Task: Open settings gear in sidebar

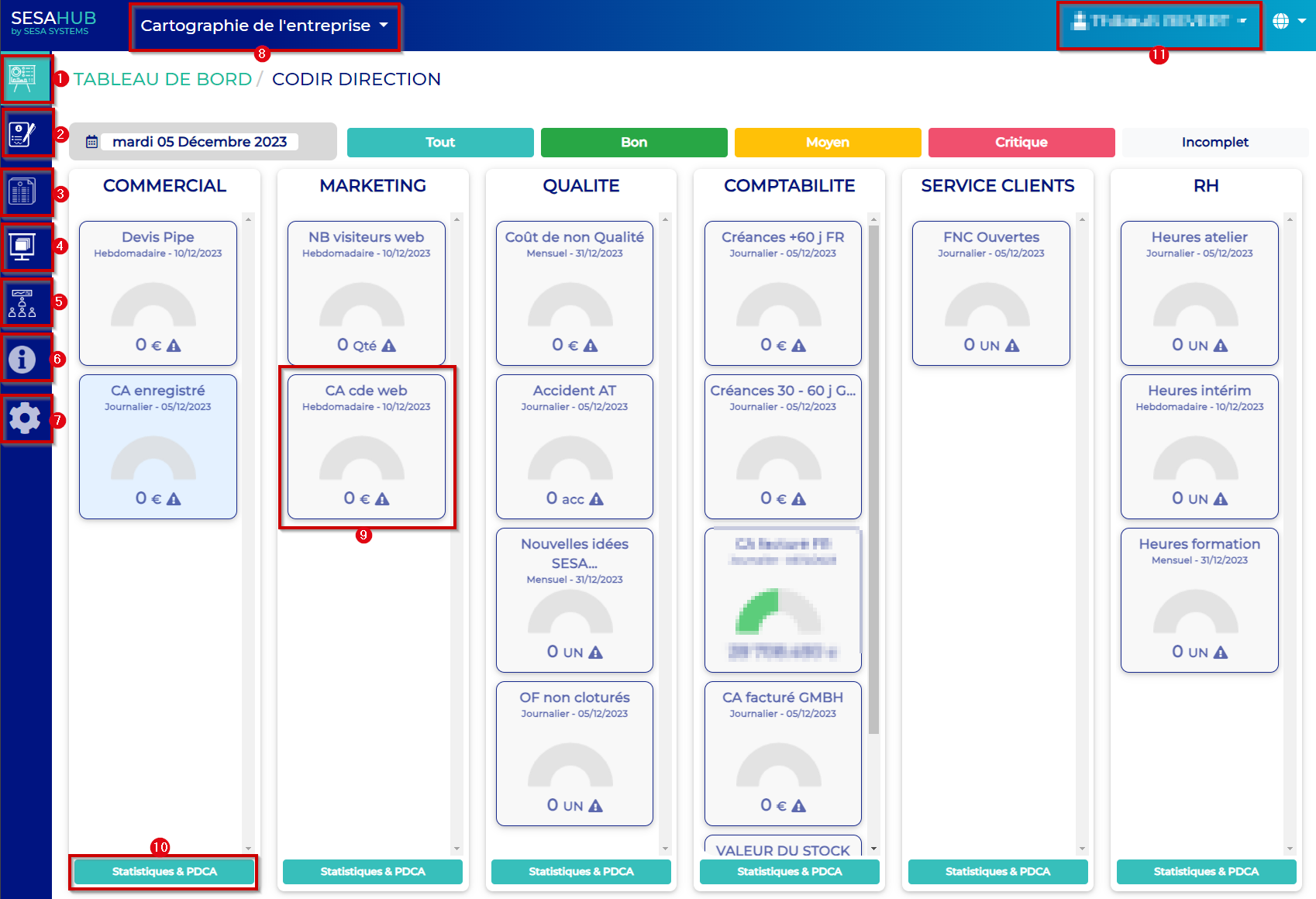Action: pyautogui.click(x=25, y=418)
